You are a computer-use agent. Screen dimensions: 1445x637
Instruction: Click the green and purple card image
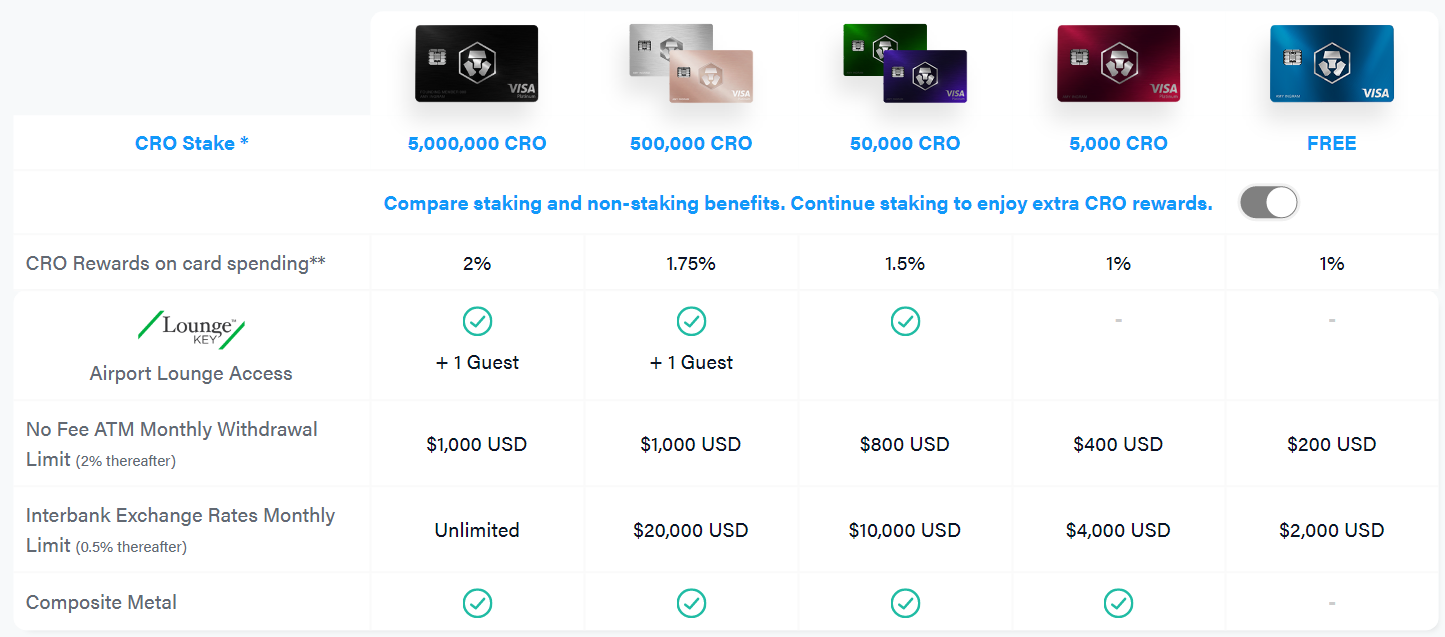905,64
